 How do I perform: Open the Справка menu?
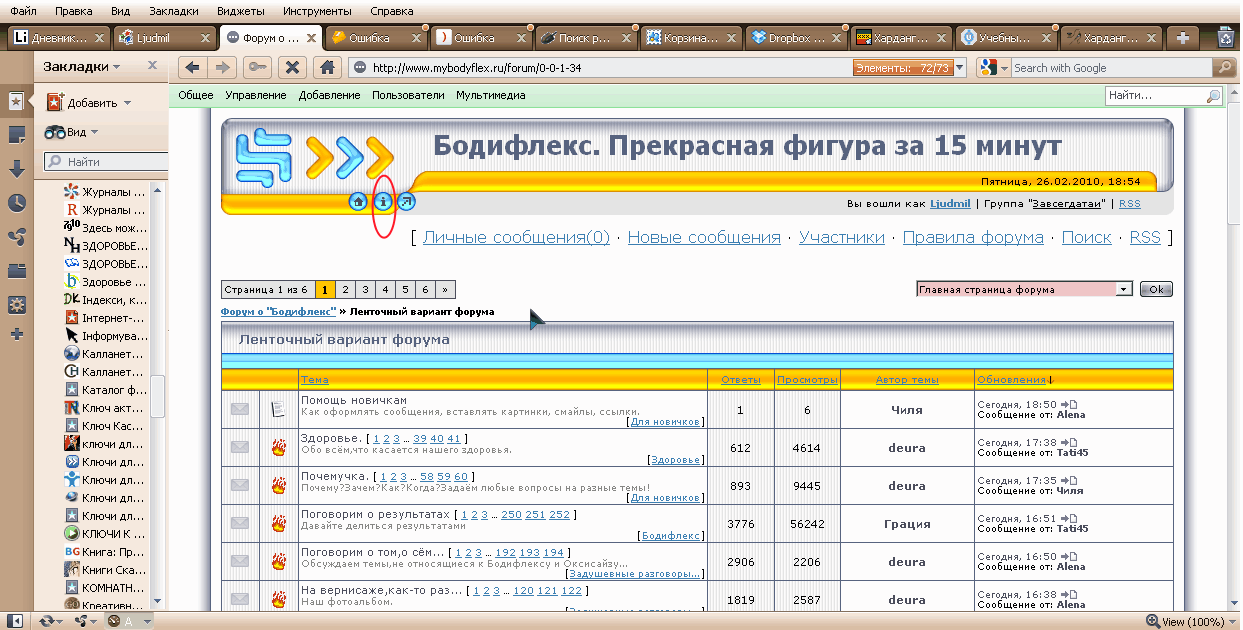pos(391,11)
